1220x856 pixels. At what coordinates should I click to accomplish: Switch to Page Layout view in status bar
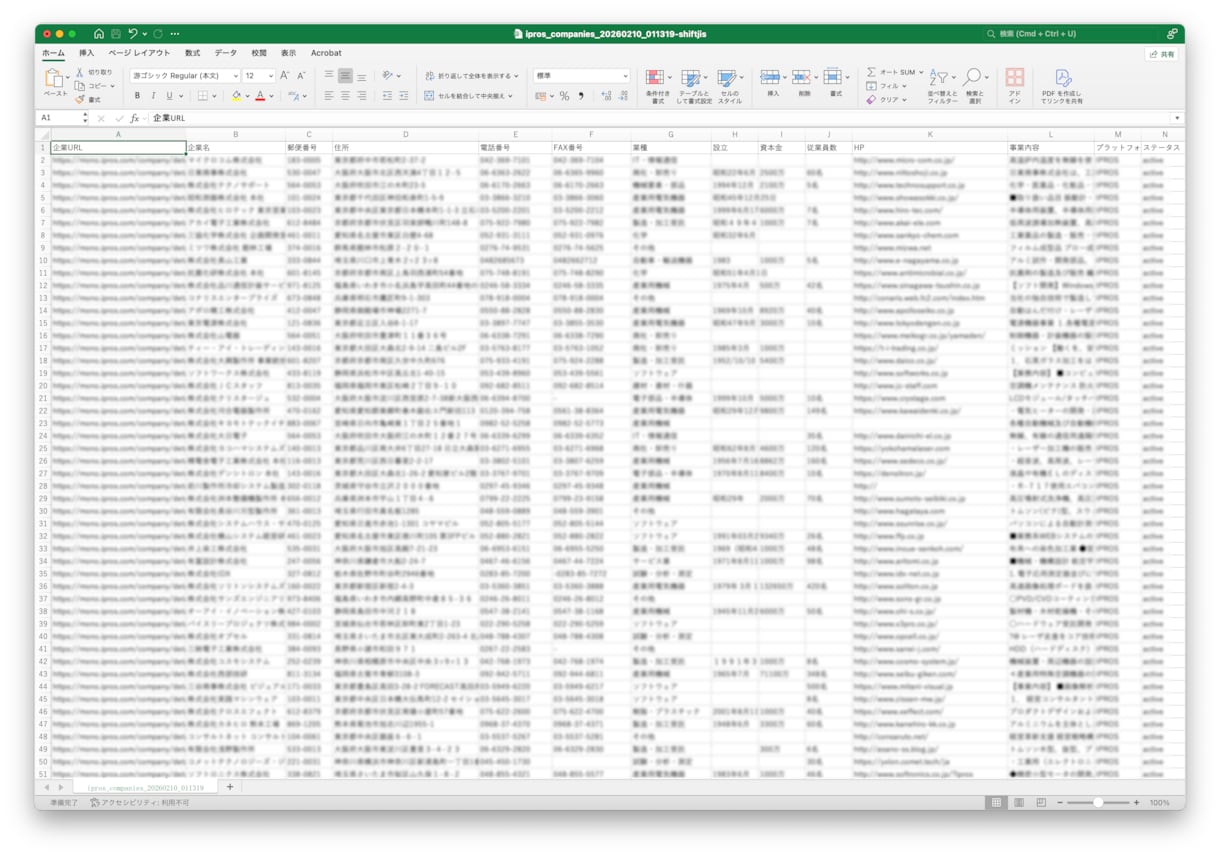pyautogui.click(x=1018, y=802)
